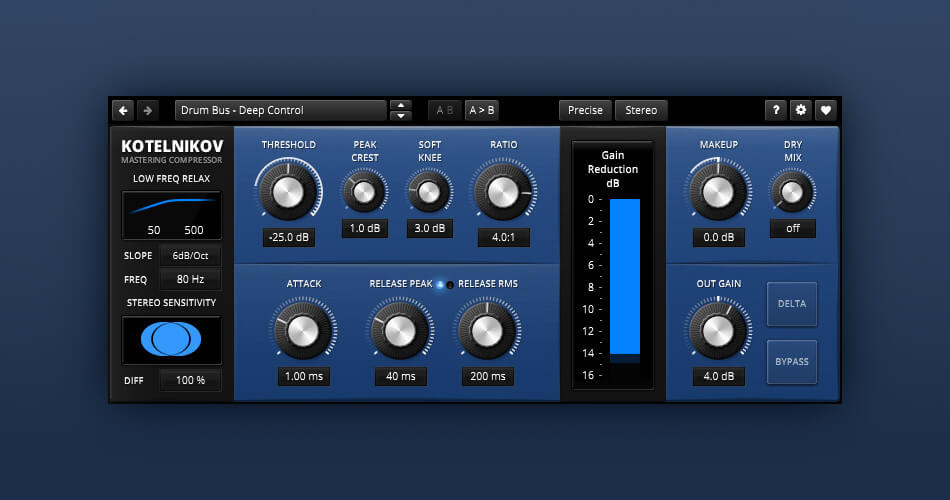The image size is (950, 500).
Task: Click the Ratio knob
Action: (x=503, y=190)
